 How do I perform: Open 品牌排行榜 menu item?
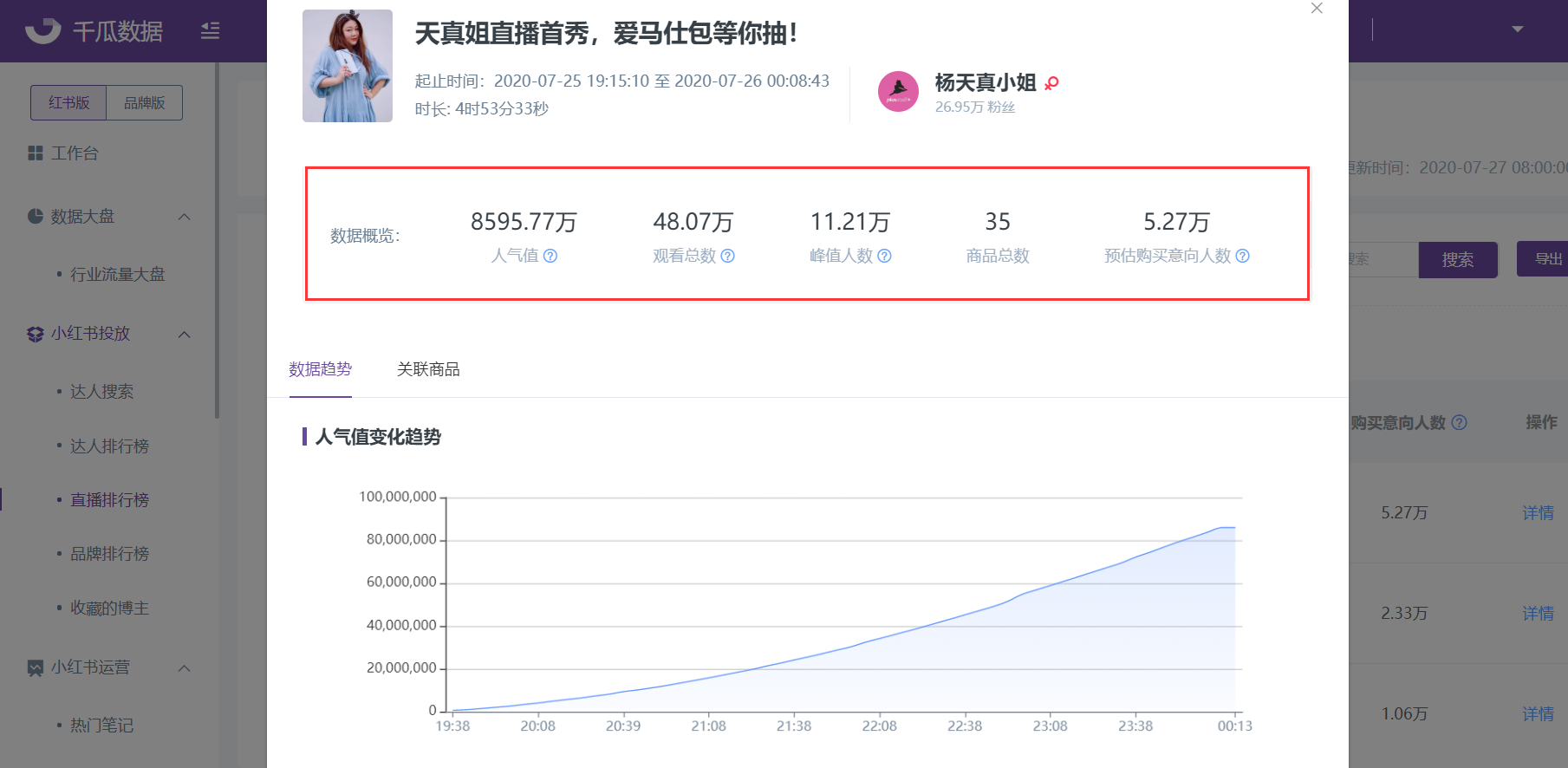tap(109, 554)
